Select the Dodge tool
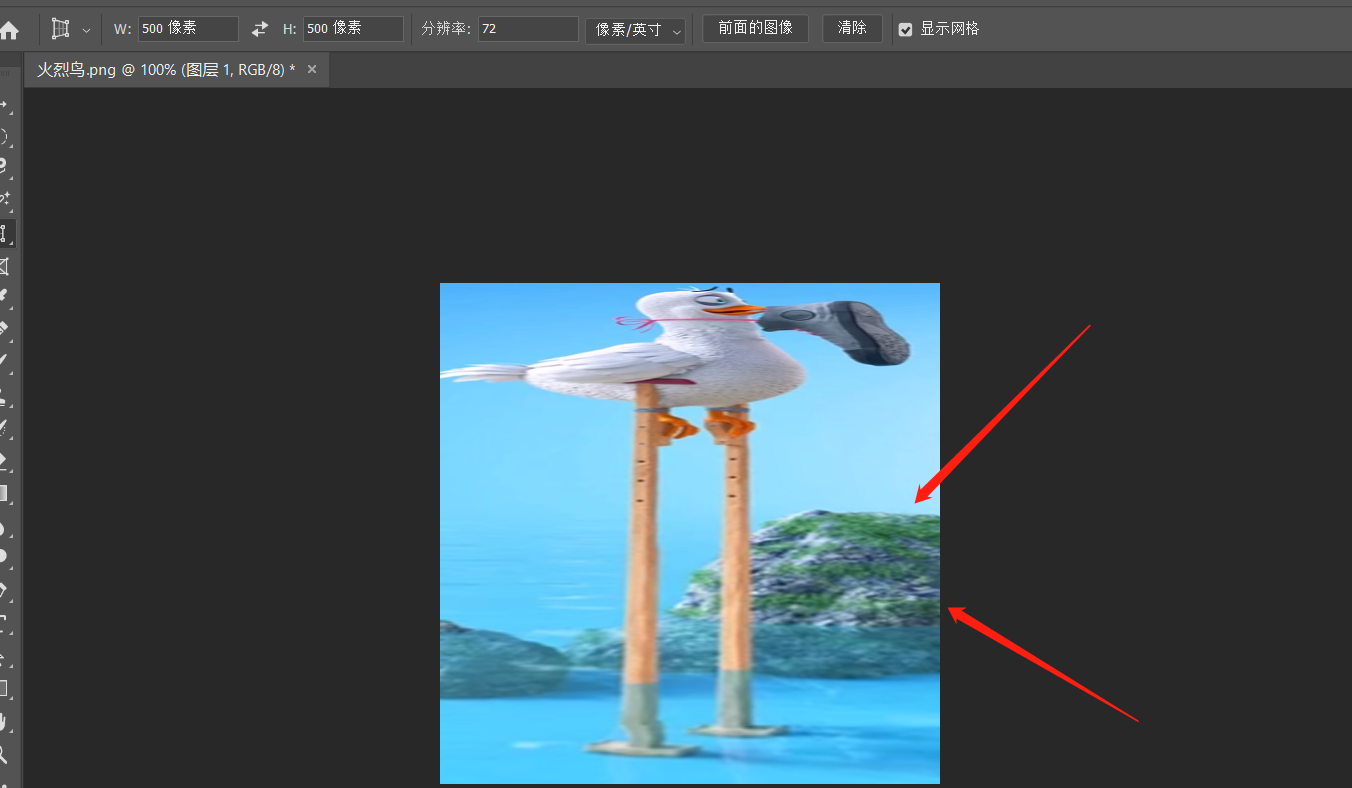Screen dimensions: 1352x788 (4, 556)
